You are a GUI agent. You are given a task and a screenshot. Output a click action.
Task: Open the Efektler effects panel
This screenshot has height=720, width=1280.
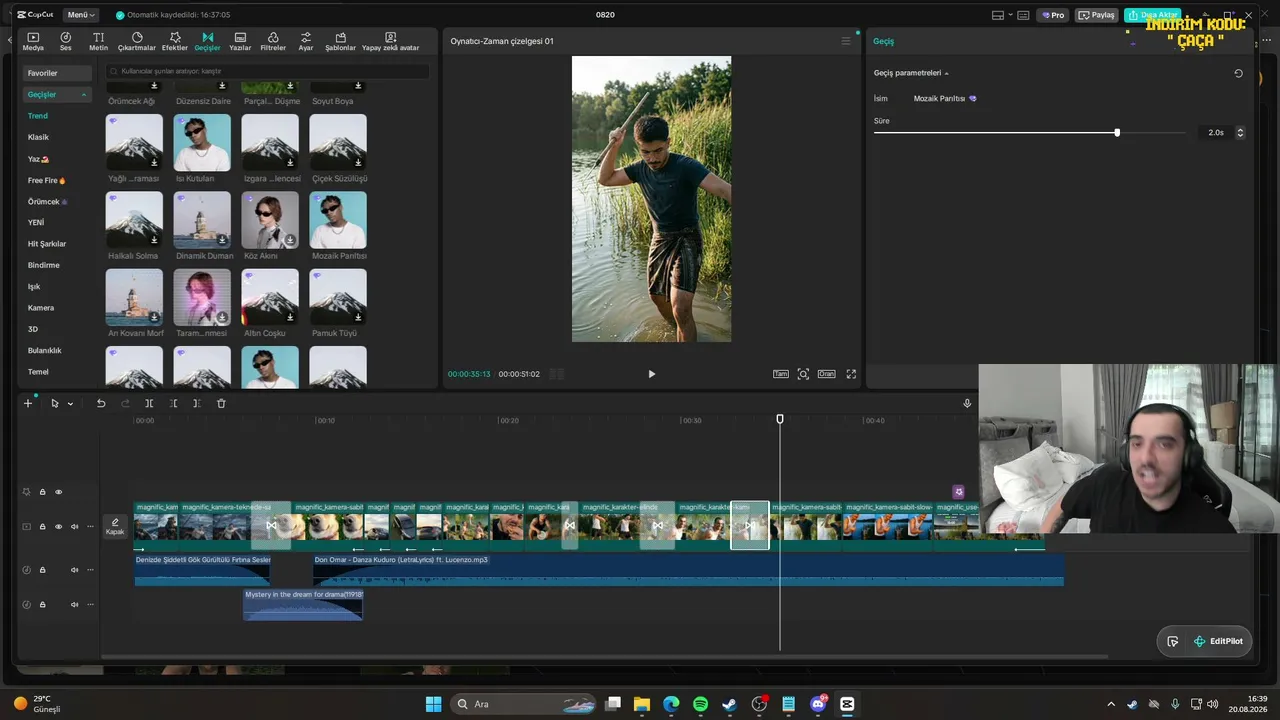[x=175, y=41]
